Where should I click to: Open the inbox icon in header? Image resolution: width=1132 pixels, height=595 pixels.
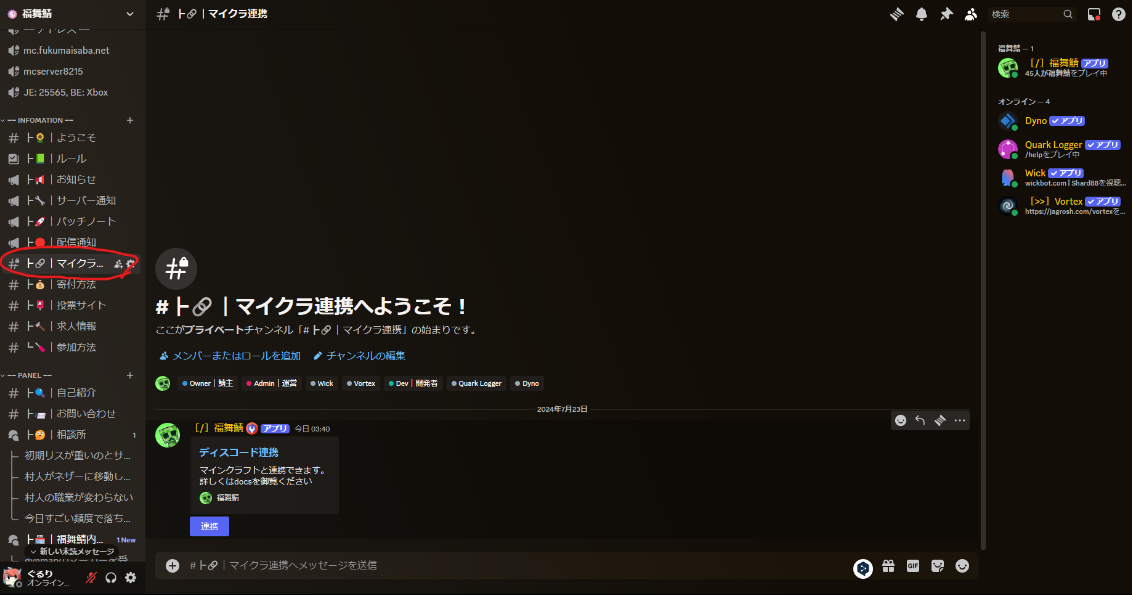point(1094,14)
